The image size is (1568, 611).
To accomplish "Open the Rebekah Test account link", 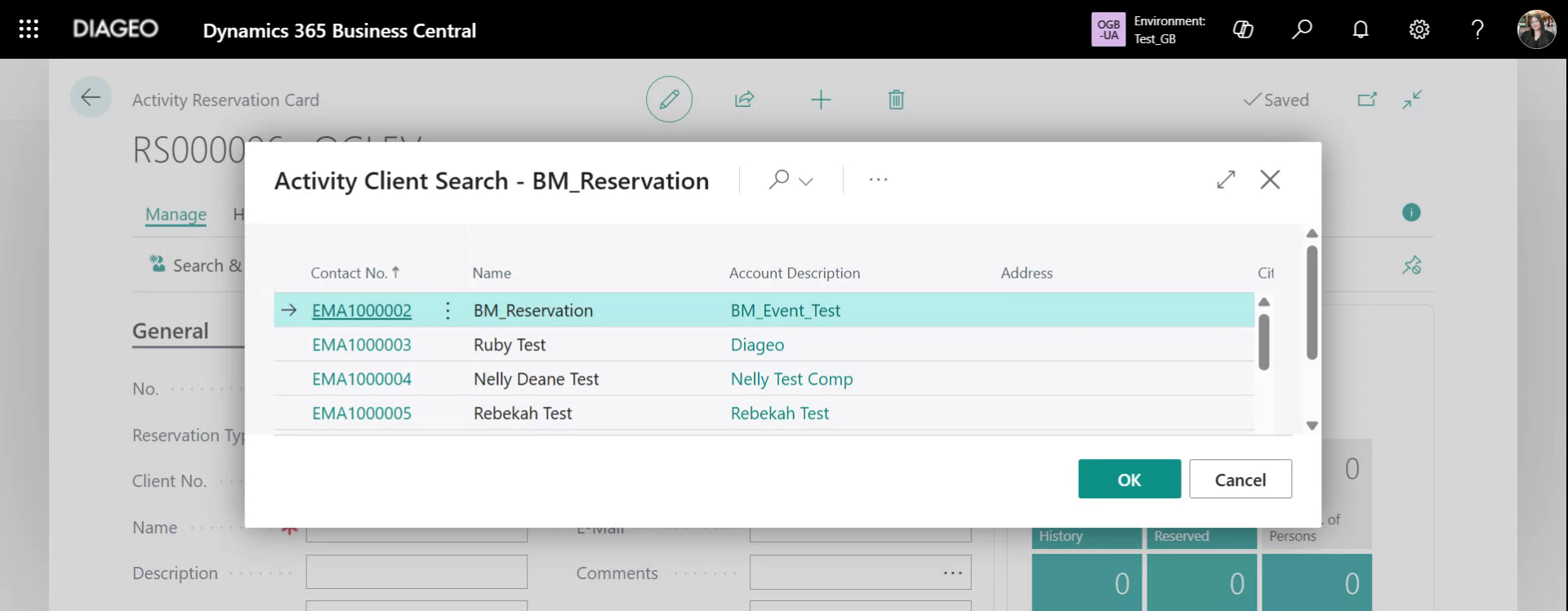I will [x=780, y=413].
